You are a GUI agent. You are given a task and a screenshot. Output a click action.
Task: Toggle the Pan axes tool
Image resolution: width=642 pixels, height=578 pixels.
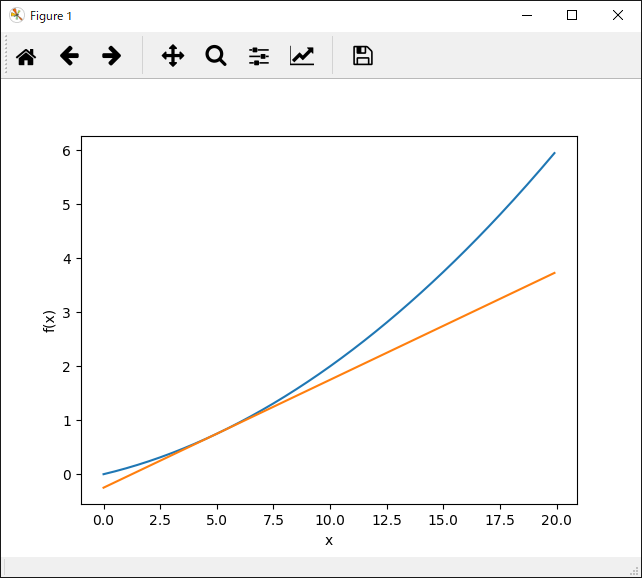pos(173,56)
